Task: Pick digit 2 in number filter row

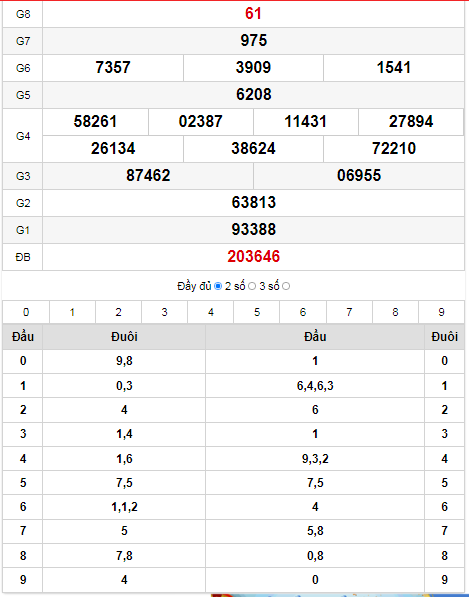Action: pyautogui.click(x=118, y=312)
